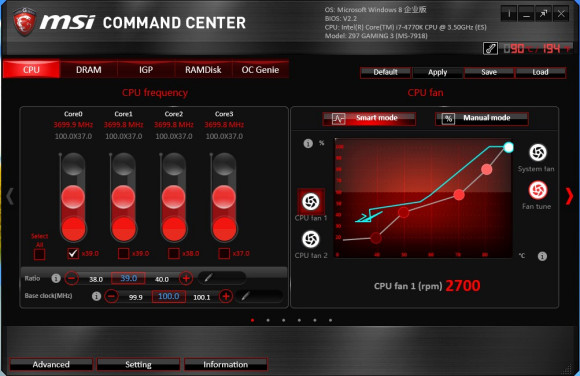
Task: Open the IGP tab
Action: (146, 70)
